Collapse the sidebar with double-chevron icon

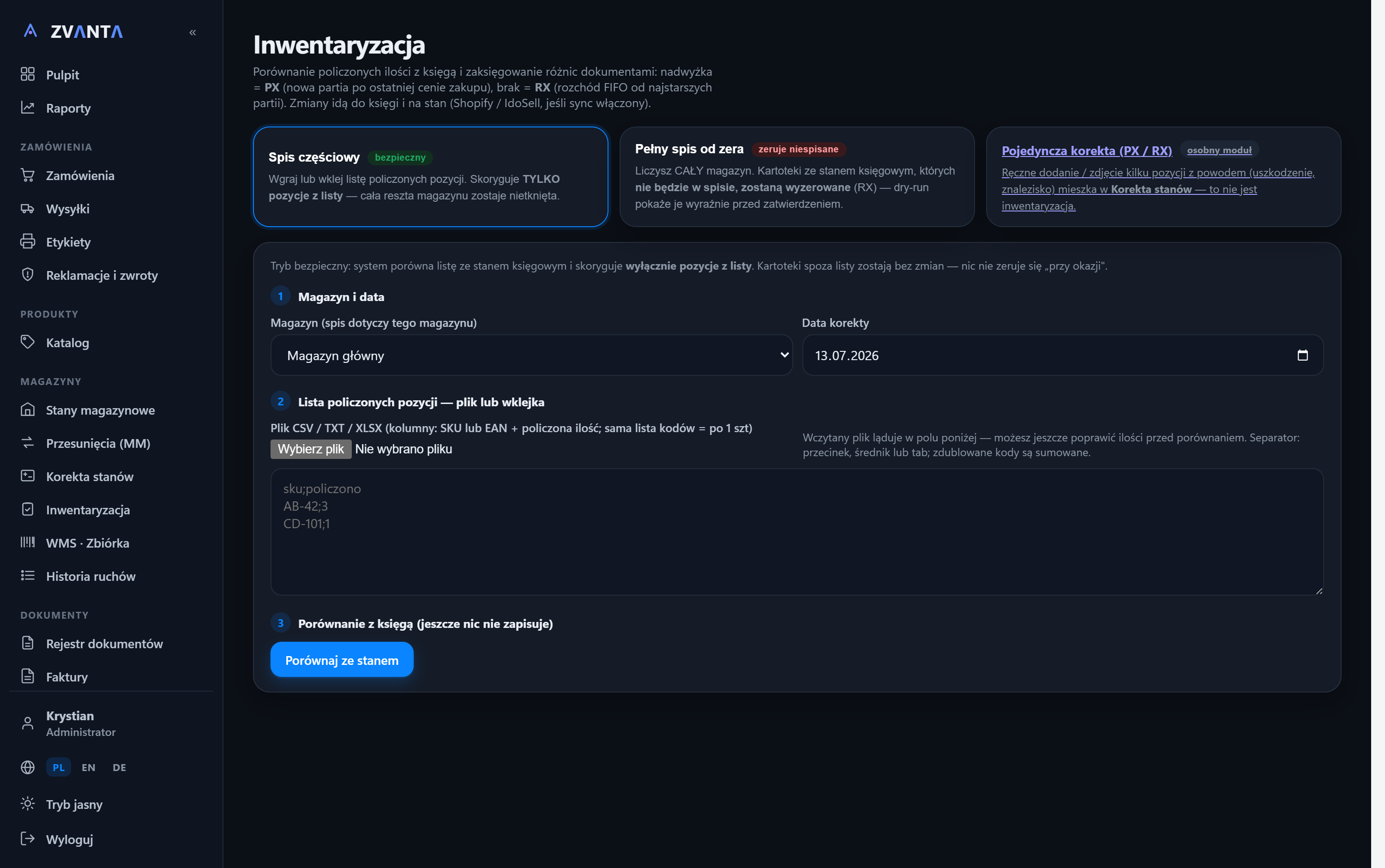(x=193, y=32)
